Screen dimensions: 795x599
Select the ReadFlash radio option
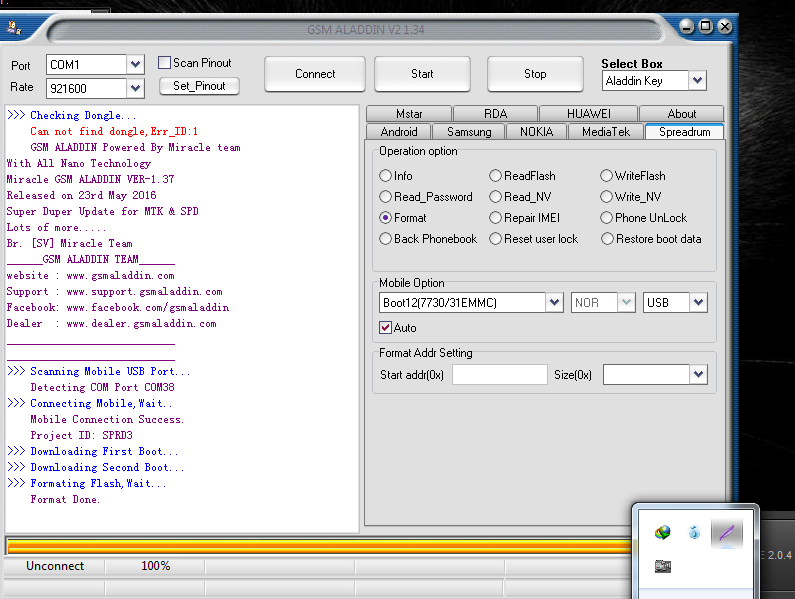496,176
